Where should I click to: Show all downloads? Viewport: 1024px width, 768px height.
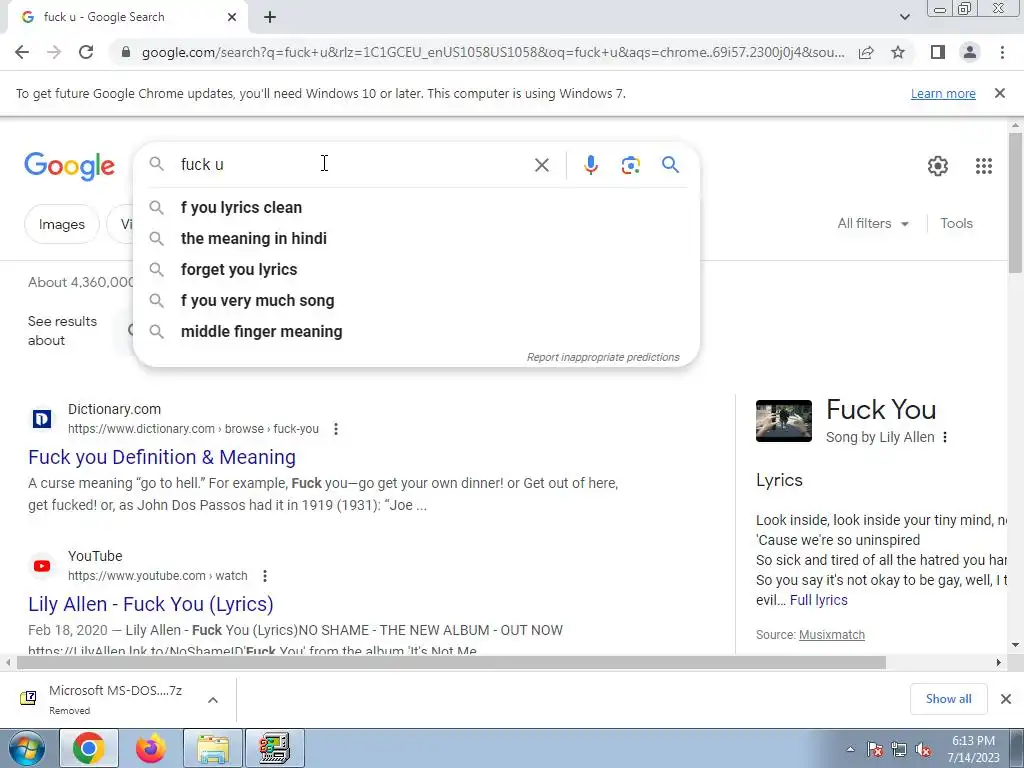pyautogui.click(x=948, y=699)
